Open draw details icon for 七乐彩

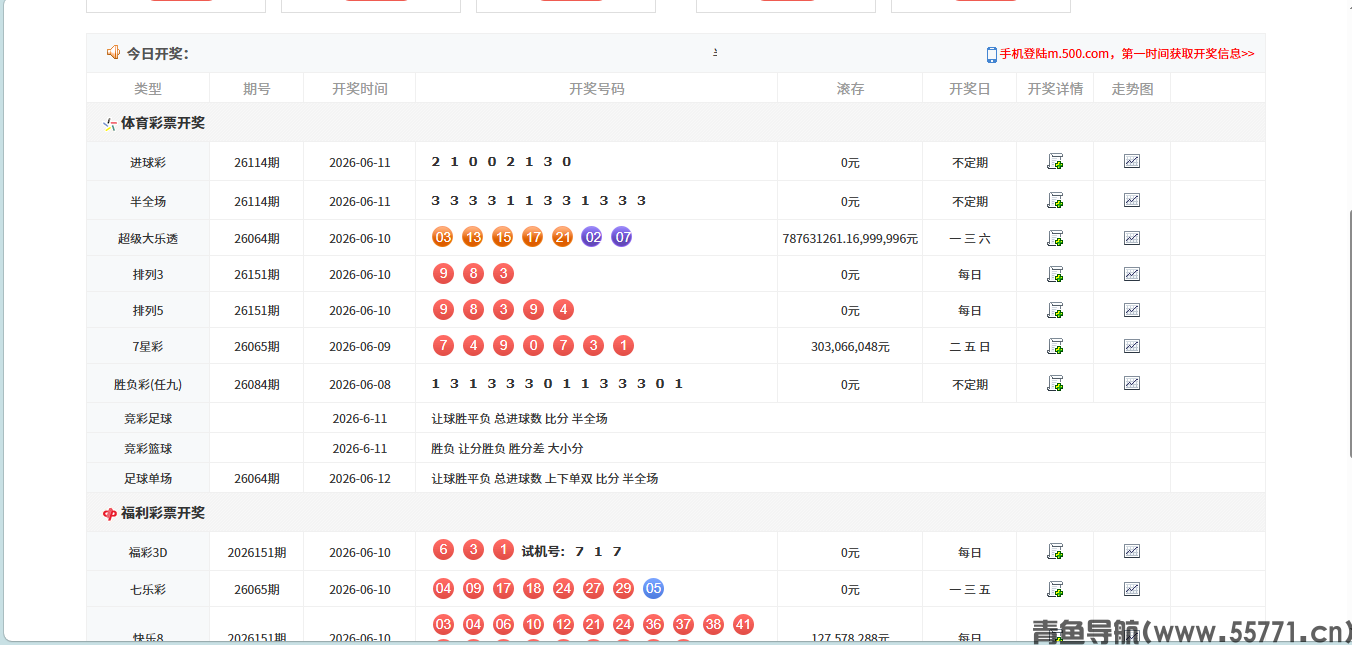(x=1055, y=589)
